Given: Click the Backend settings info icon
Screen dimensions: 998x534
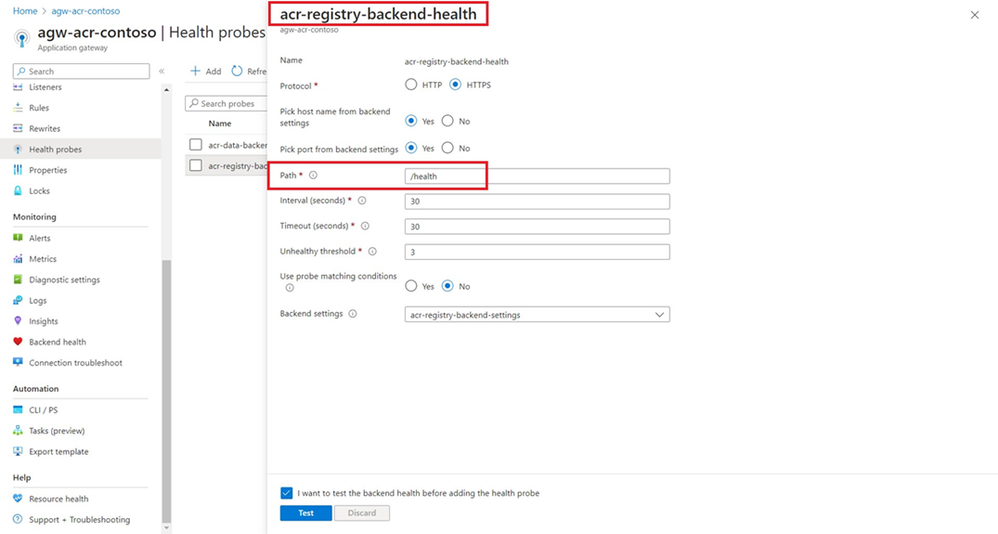Looking at the screenshot, I should [x=353, y=314].
